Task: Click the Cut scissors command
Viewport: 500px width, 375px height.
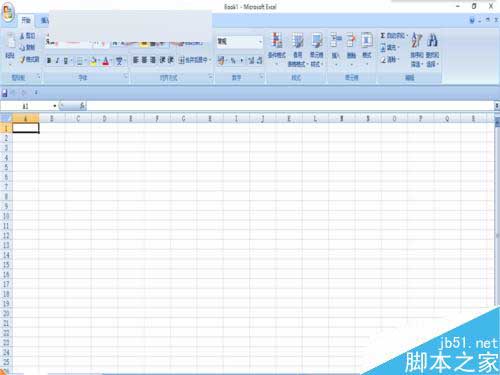Action: (28, 36)
